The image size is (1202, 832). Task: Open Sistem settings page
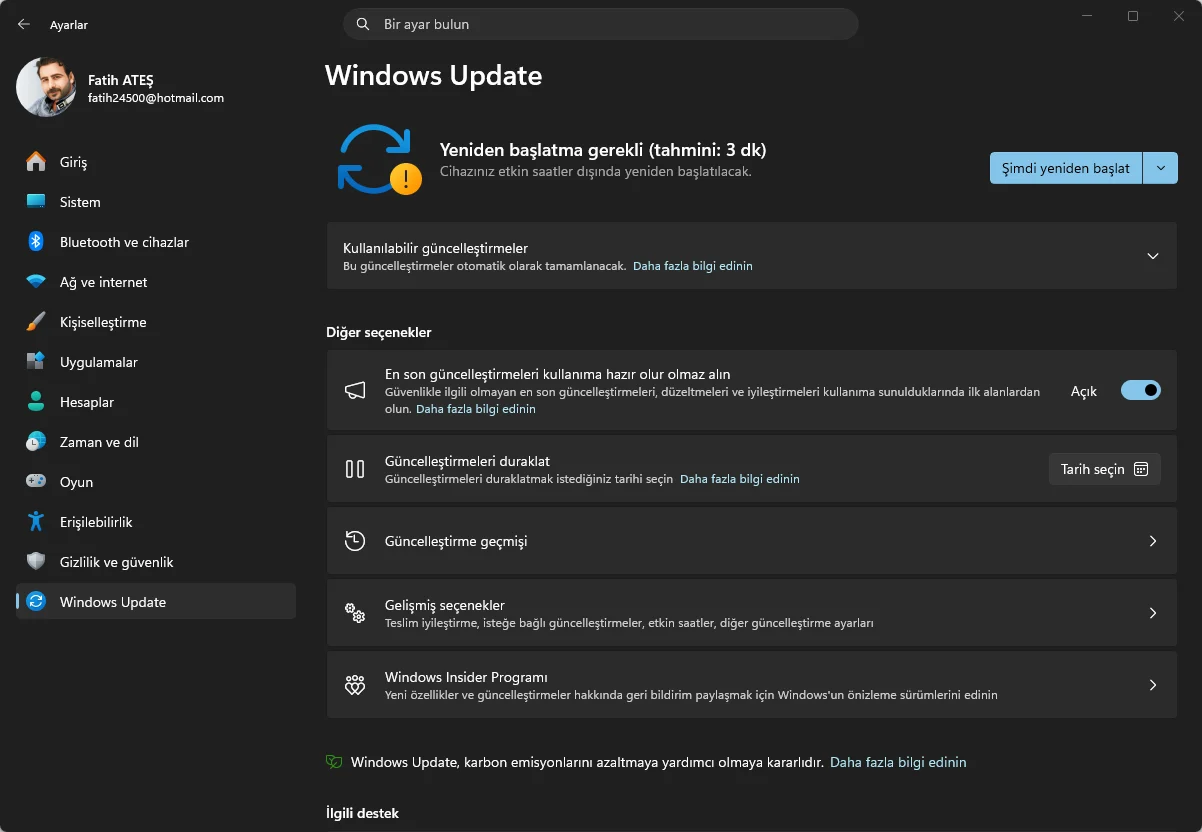pyautogui.click(x=156, y=202)
